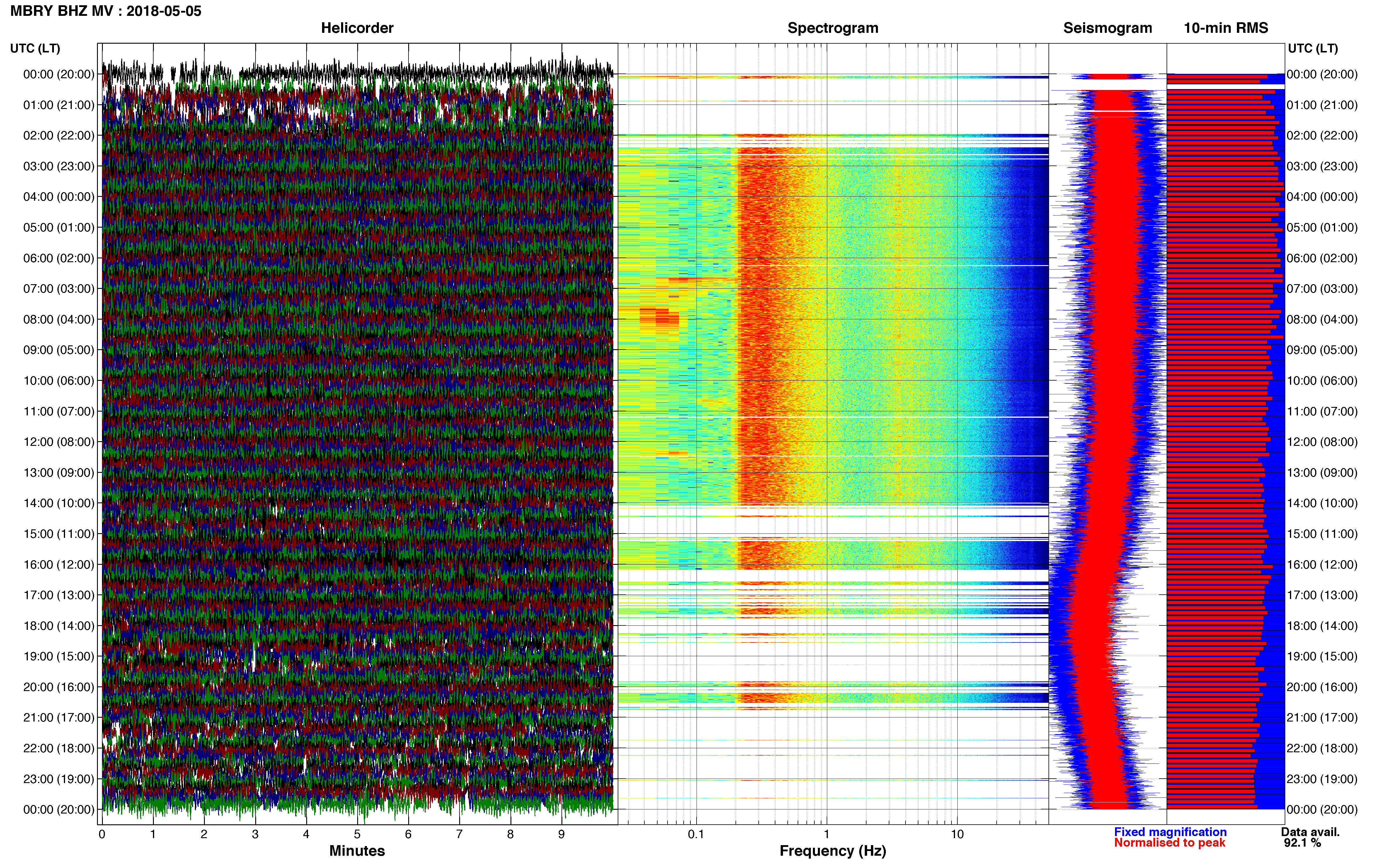This screenshot has width=1389, height=868.
Task: Click the 'Minutes' x-axis label
Action: (x=357, y=851)
